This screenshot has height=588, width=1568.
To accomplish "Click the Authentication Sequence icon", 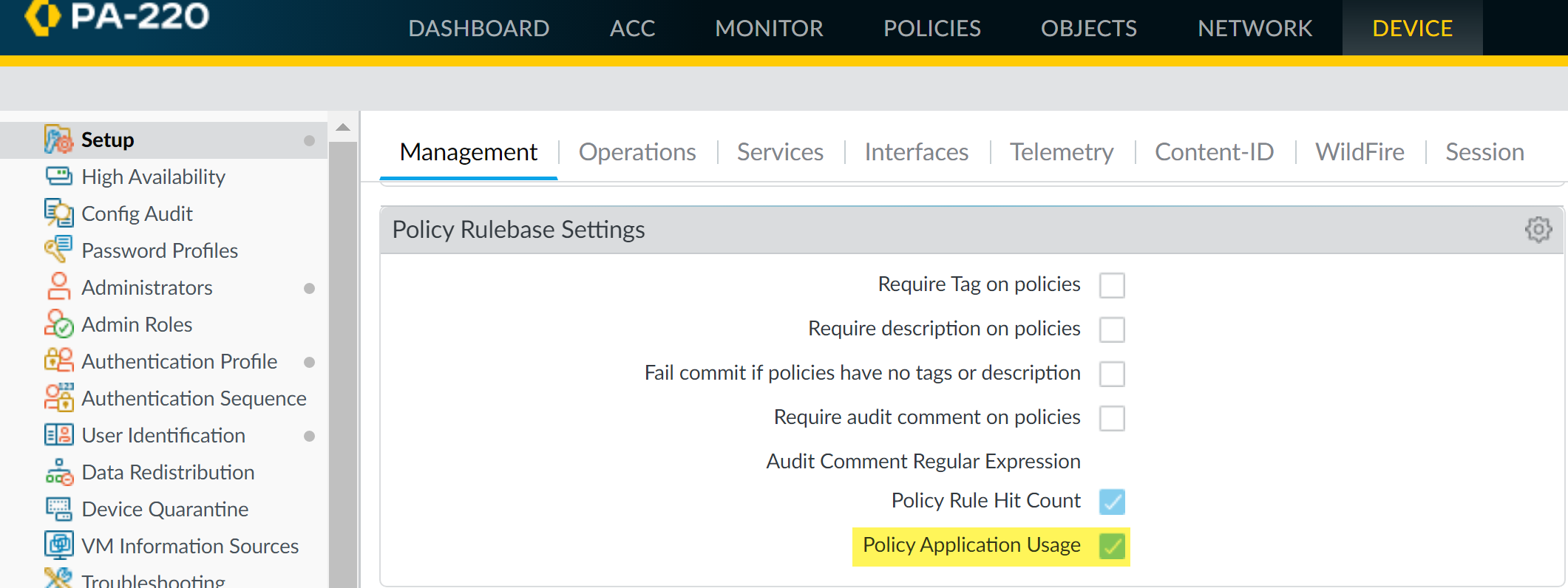I will tap(58, 398).
